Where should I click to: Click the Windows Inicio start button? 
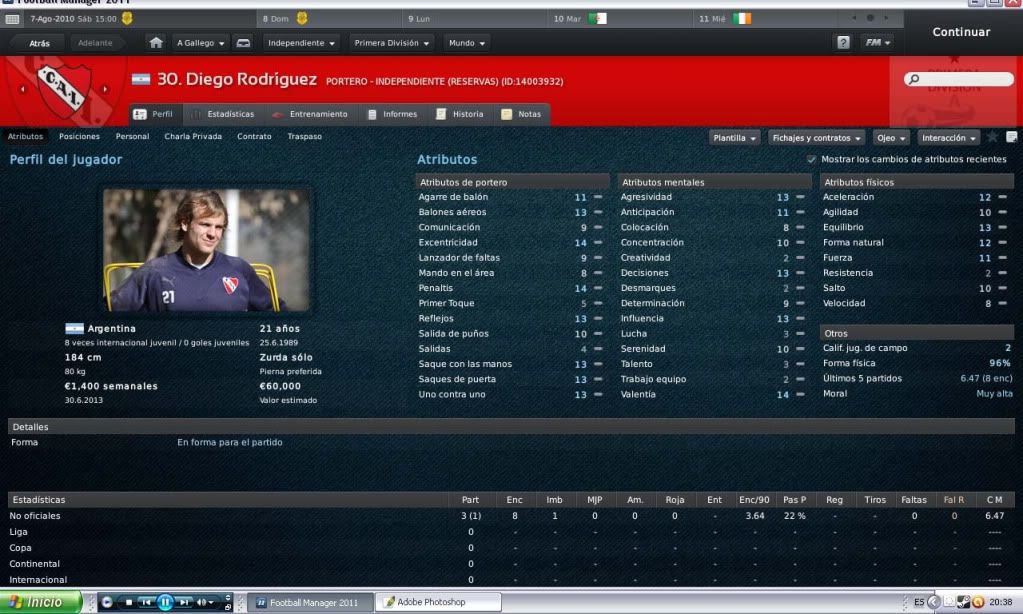pyautogui.click(x=40, y=602)
